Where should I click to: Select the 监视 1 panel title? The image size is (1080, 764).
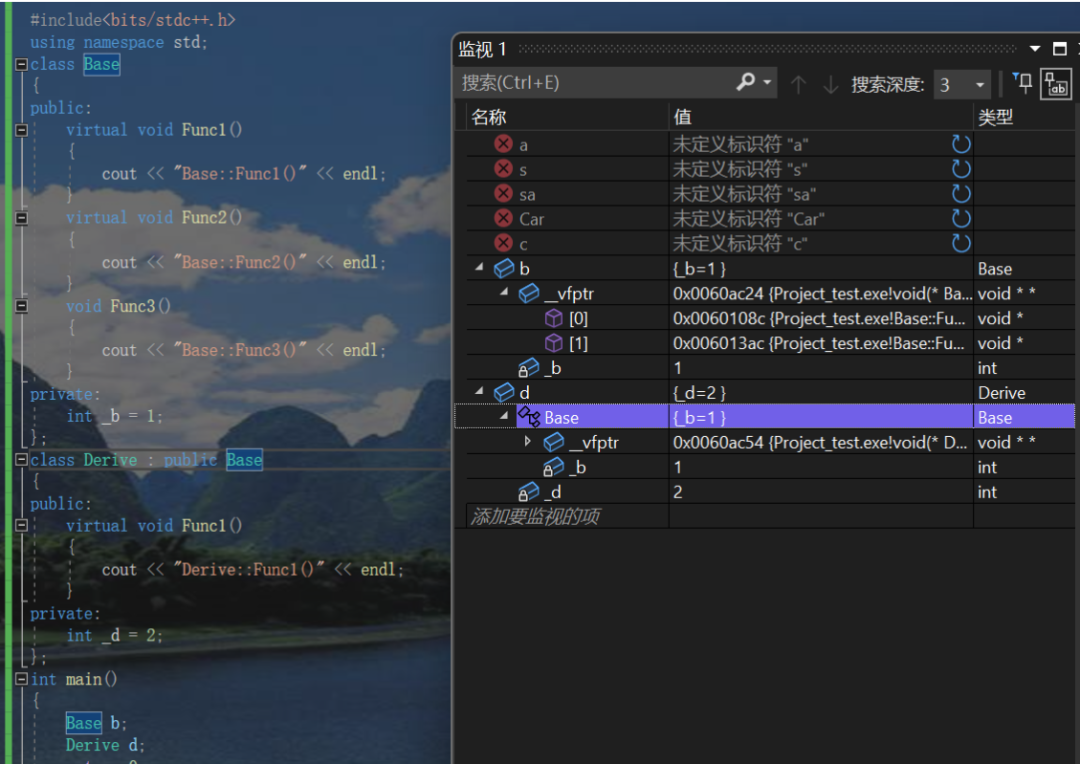click(483, 49)
